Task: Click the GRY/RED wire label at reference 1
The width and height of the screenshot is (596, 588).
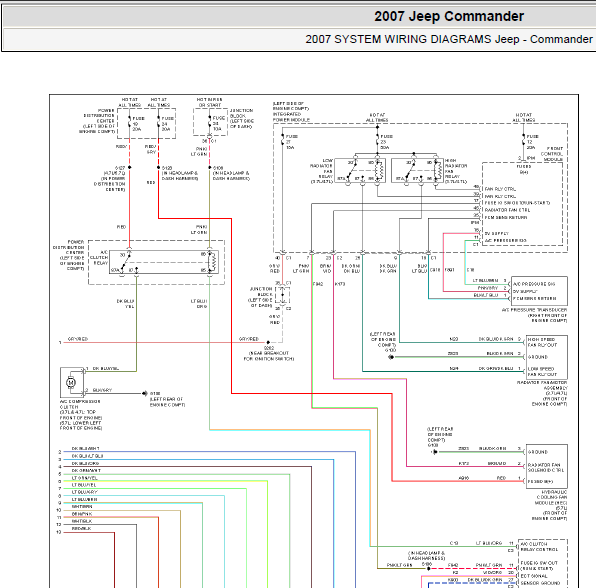Action: coord(78,339)
